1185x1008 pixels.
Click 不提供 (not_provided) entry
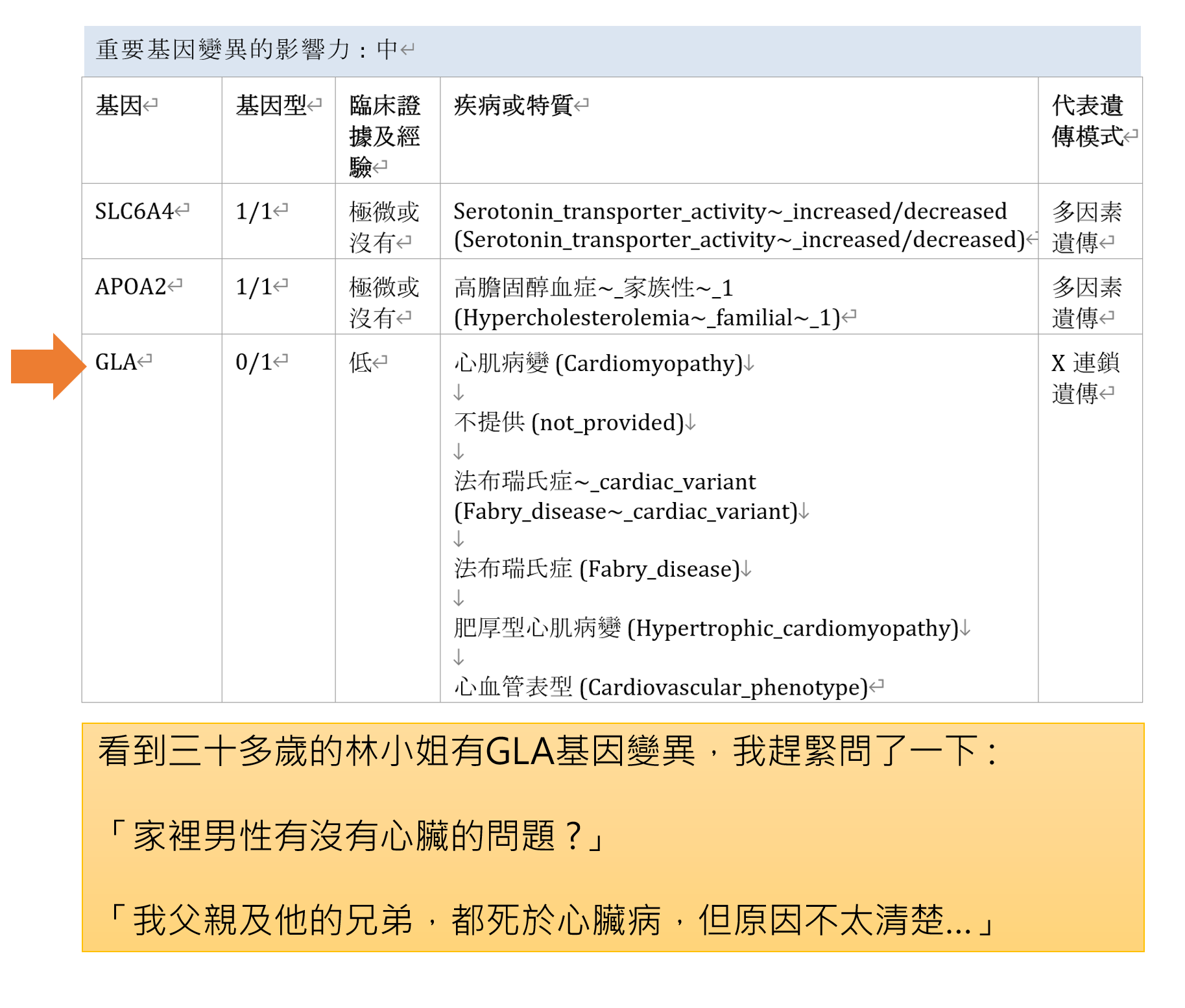click(569, 422)
